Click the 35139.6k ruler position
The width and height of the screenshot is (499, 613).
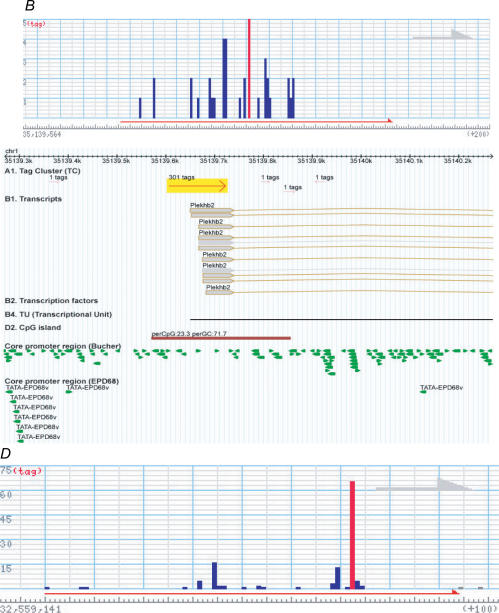(165, 160)
